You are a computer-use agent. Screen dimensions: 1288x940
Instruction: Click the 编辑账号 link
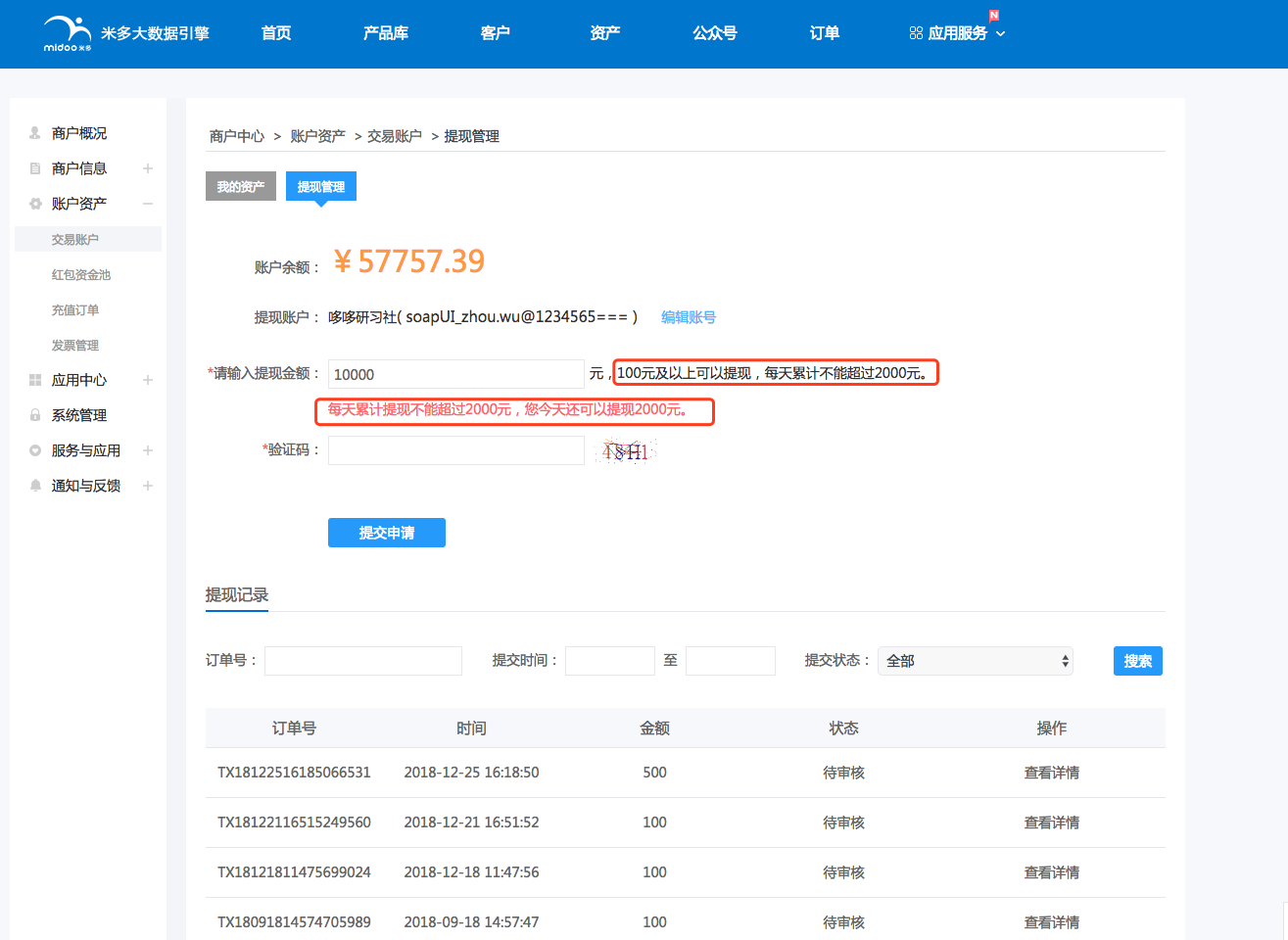(689, 317)
